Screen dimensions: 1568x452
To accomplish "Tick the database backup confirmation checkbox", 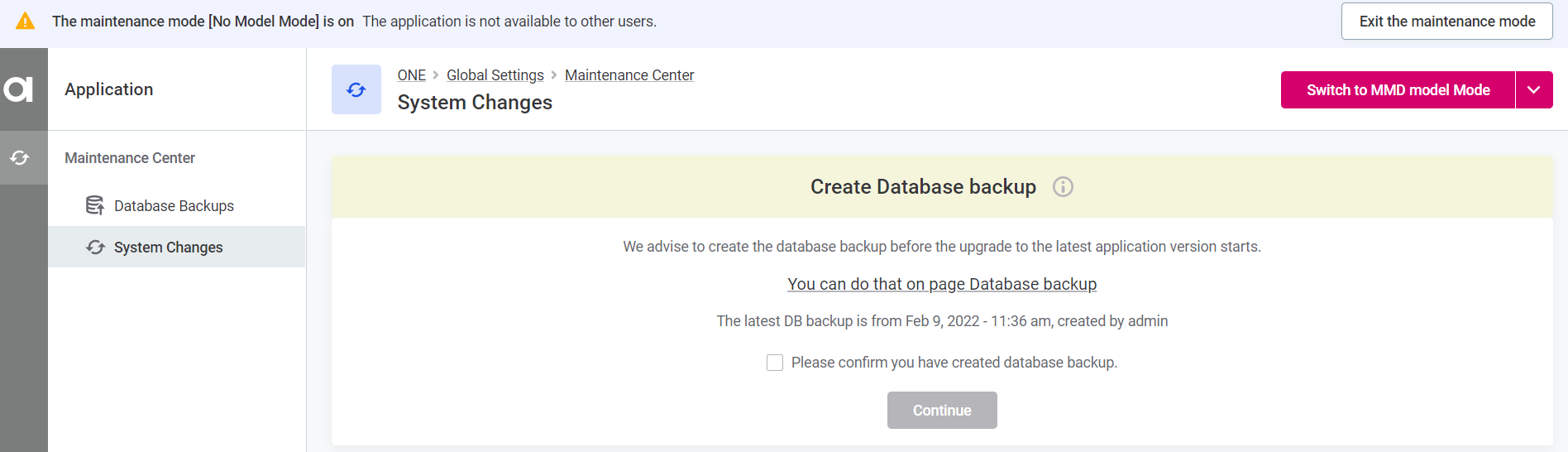I will coord(775,363).
